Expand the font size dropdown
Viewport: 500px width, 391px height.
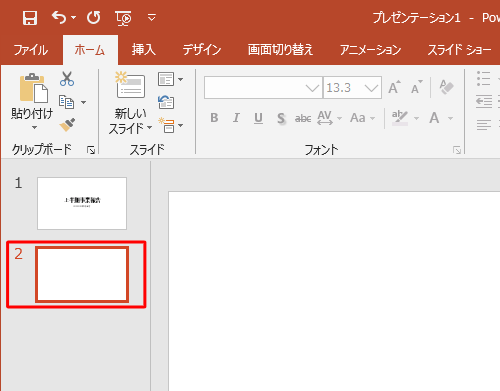pyautogui.click(x=371, y=88)
